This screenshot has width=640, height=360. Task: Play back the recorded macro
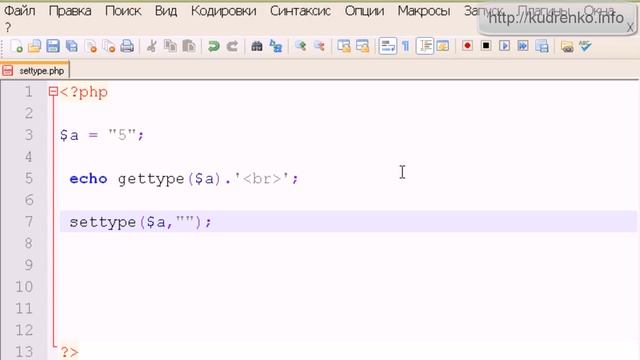(x=504, y=46)
